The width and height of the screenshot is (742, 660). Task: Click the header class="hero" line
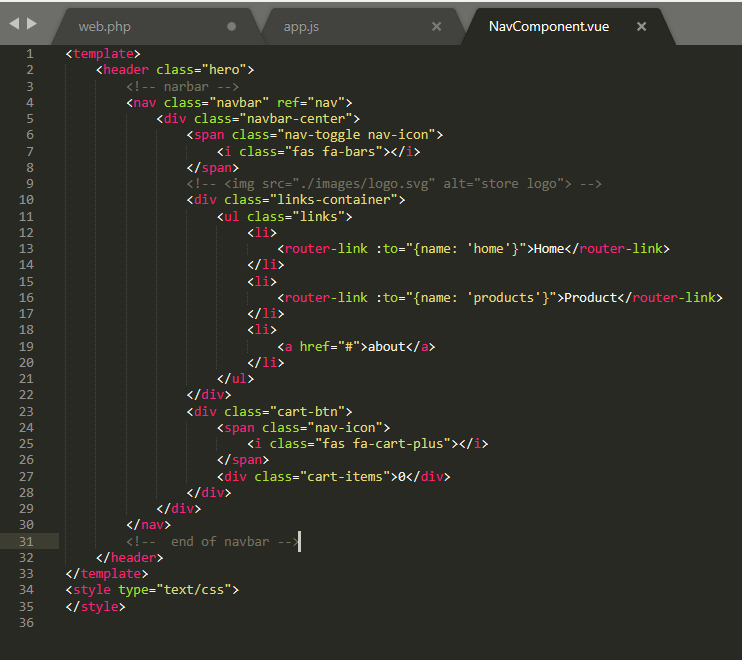[175, 70]
